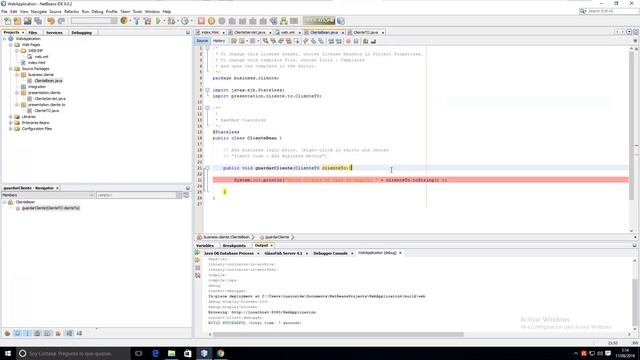Screen dimensions: 640x360
Task: Open the Windows Start button
Action: pyautogui.click(x=8, y=353)
